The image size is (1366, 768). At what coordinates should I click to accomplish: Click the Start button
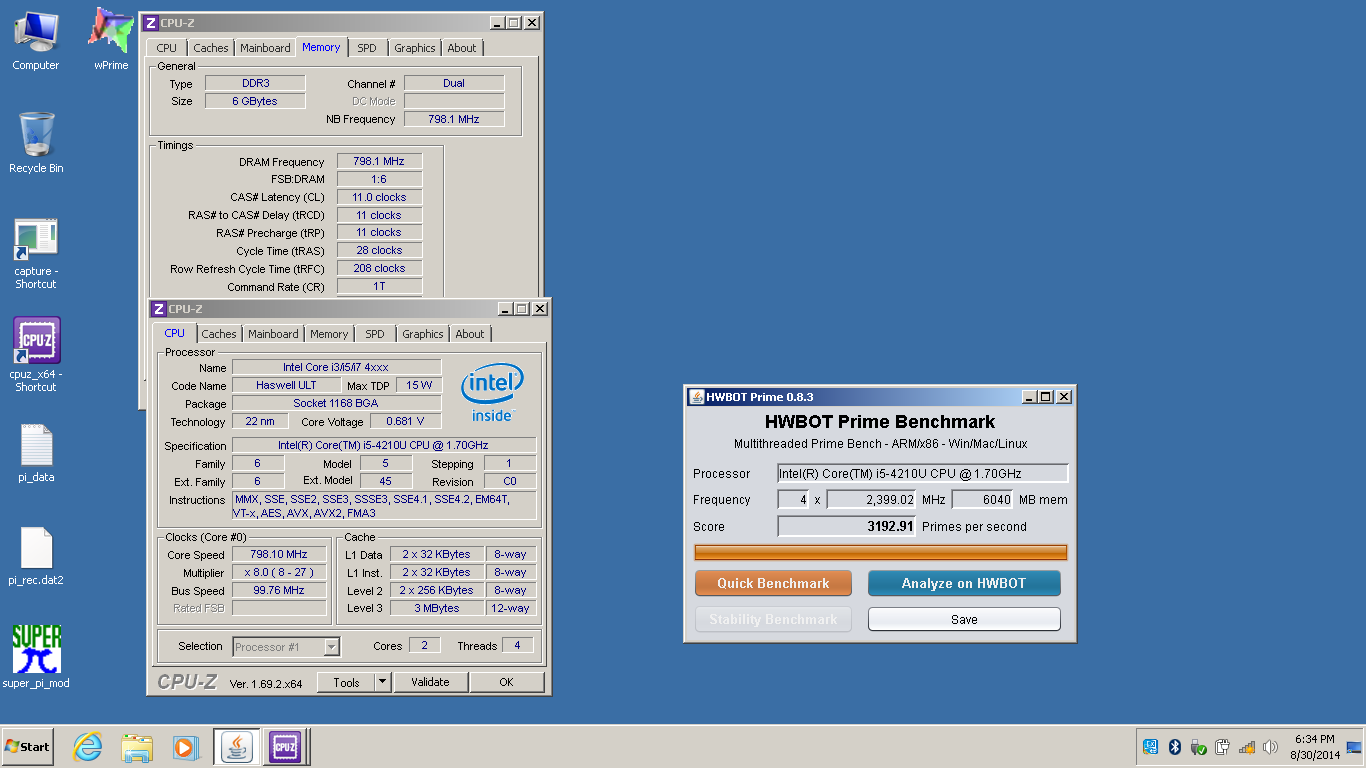[27, 746]
